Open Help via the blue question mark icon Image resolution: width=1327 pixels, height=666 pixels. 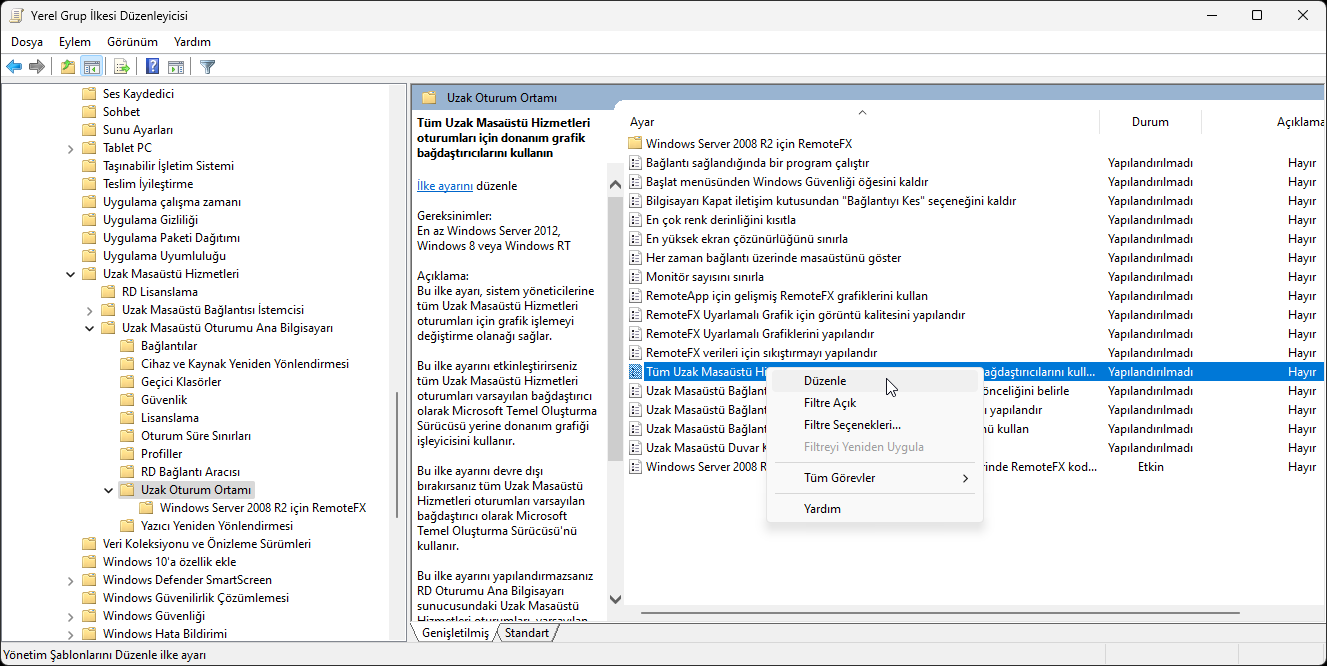(x=152, y=67)
